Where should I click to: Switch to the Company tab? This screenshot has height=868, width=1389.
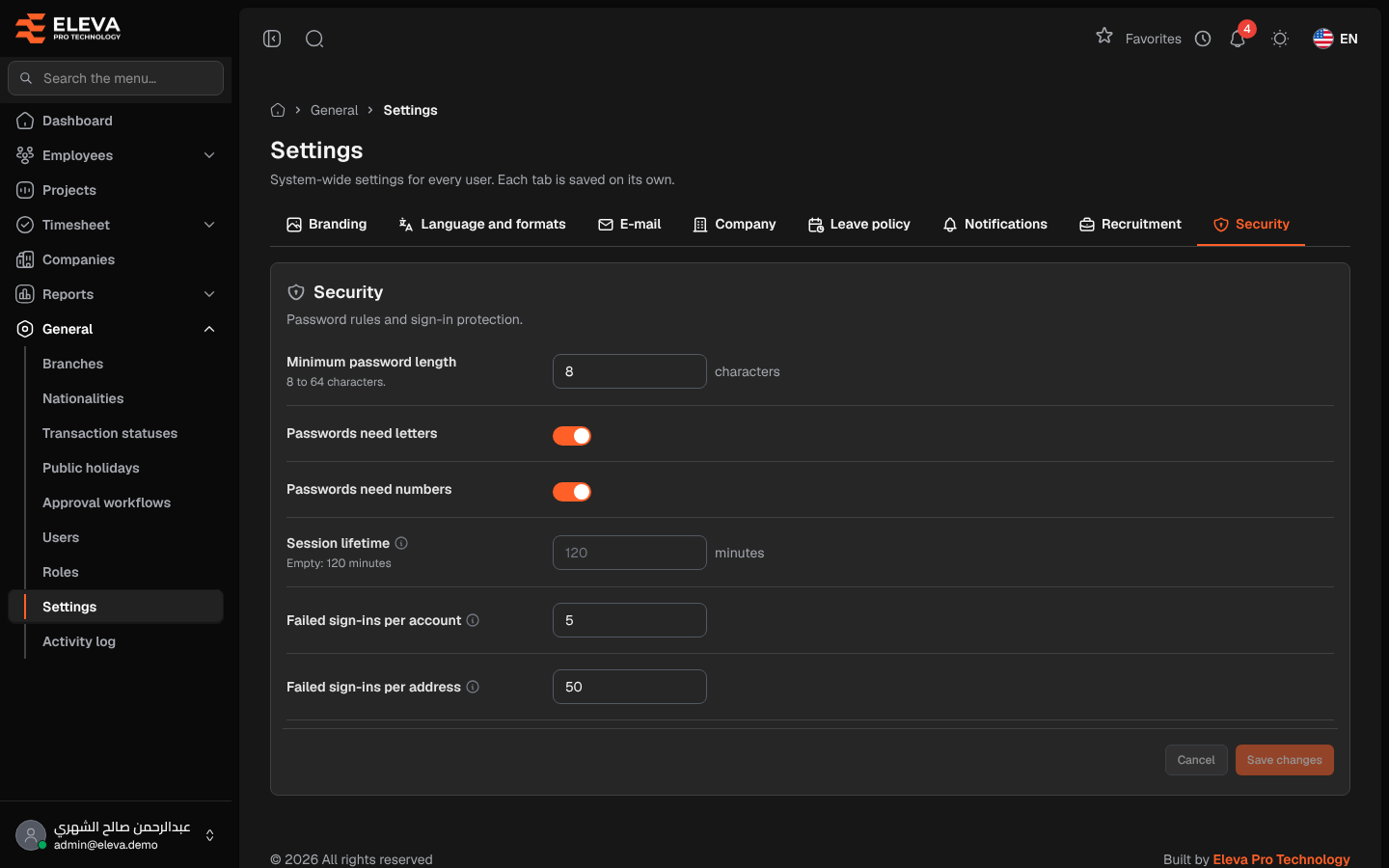click(x=735, y=225)
